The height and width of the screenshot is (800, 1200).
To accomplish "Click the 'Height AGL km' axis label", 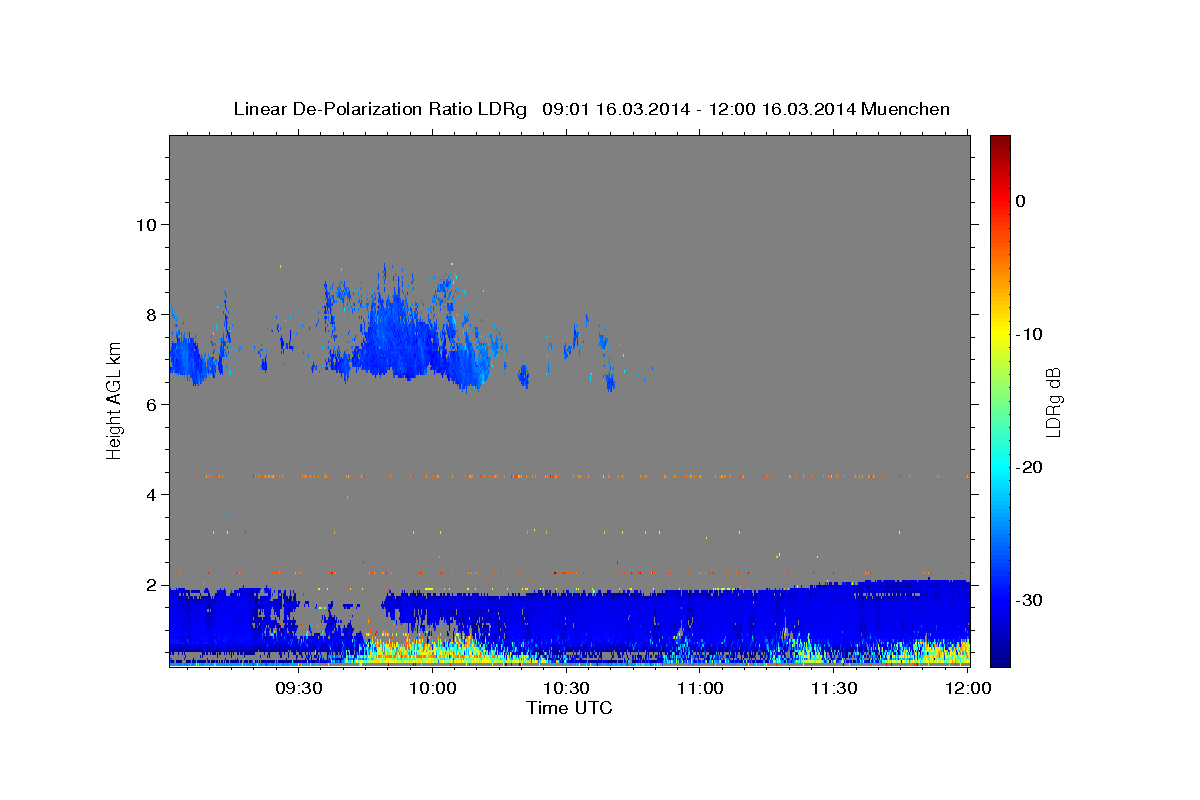I will (x=114, y=400).
